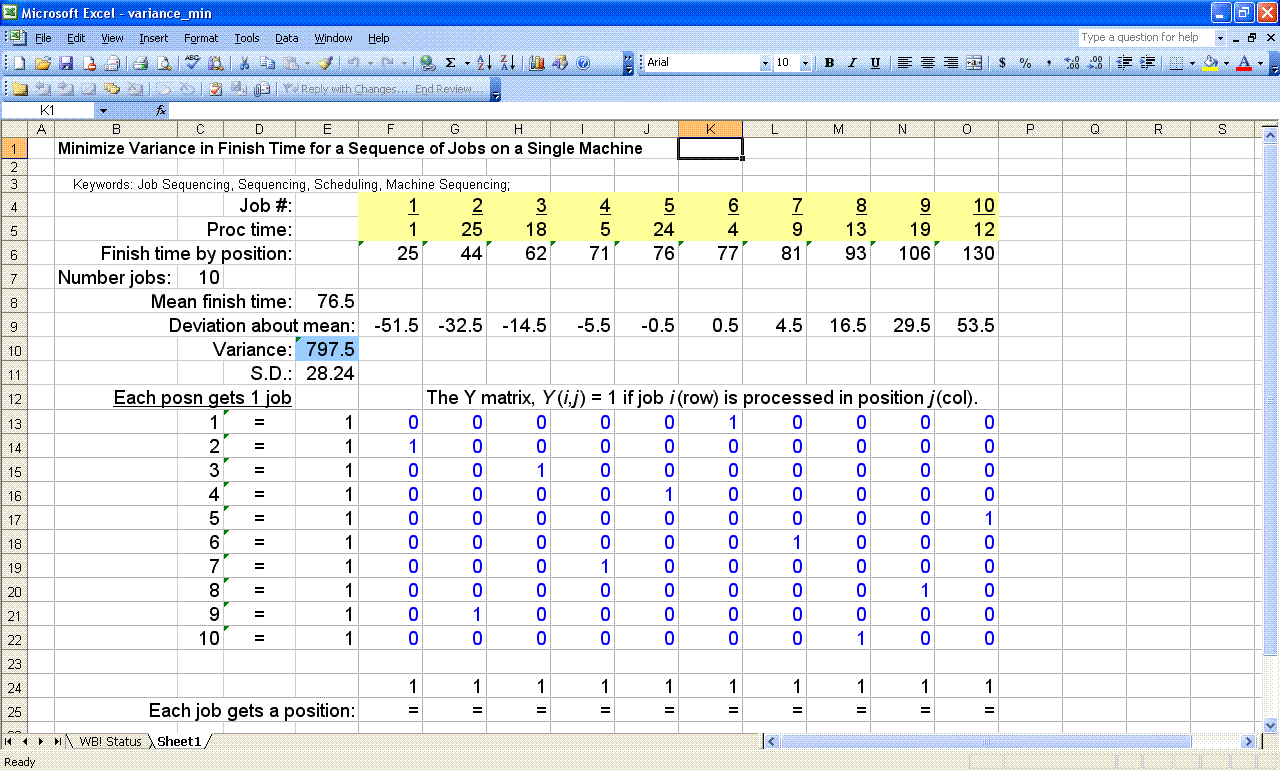Screen dimensions: 1280x770
Task: Cut the selection with the scissors icon
Action: tap(244, 63)
